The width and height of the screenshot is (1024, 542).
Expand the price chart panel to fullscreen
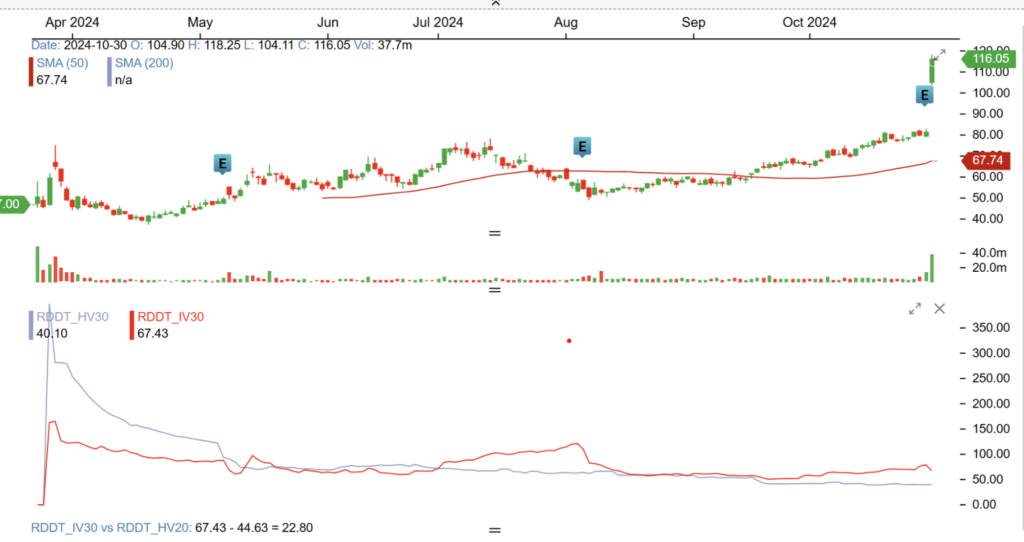point(939,55)
